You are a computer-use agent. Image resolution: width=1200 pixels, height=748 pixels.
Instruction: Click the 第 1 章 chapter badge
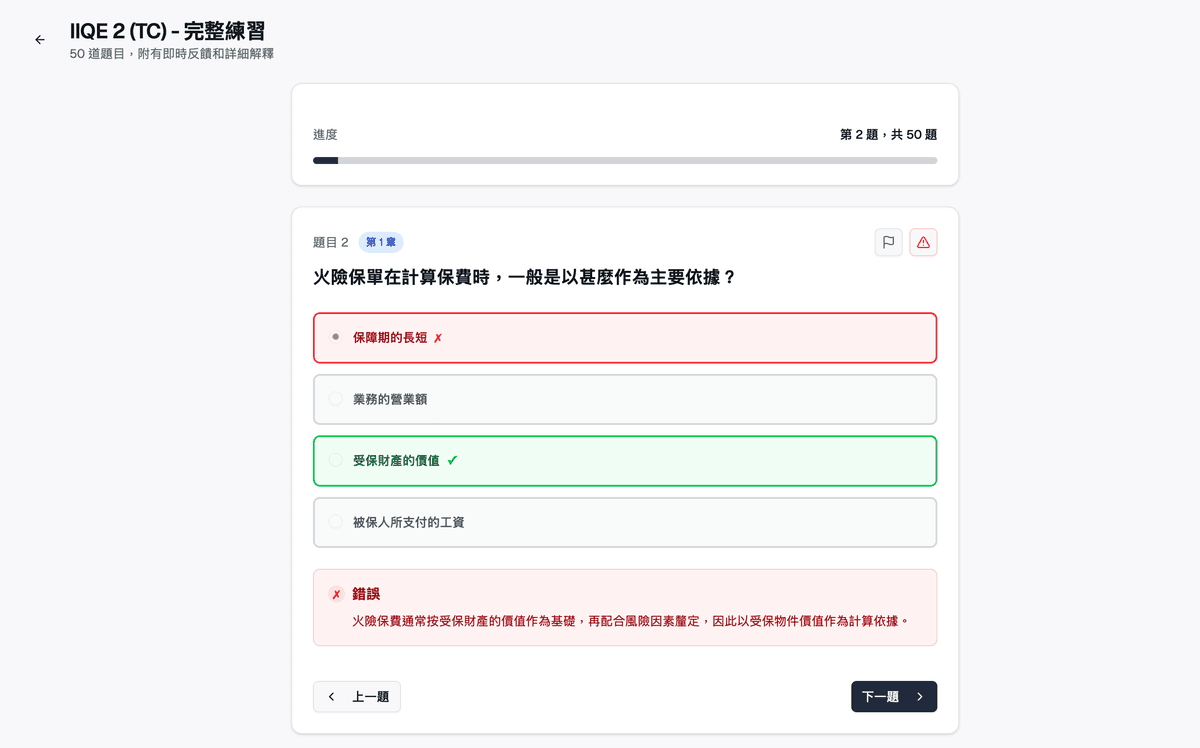[x=380, y=242]
